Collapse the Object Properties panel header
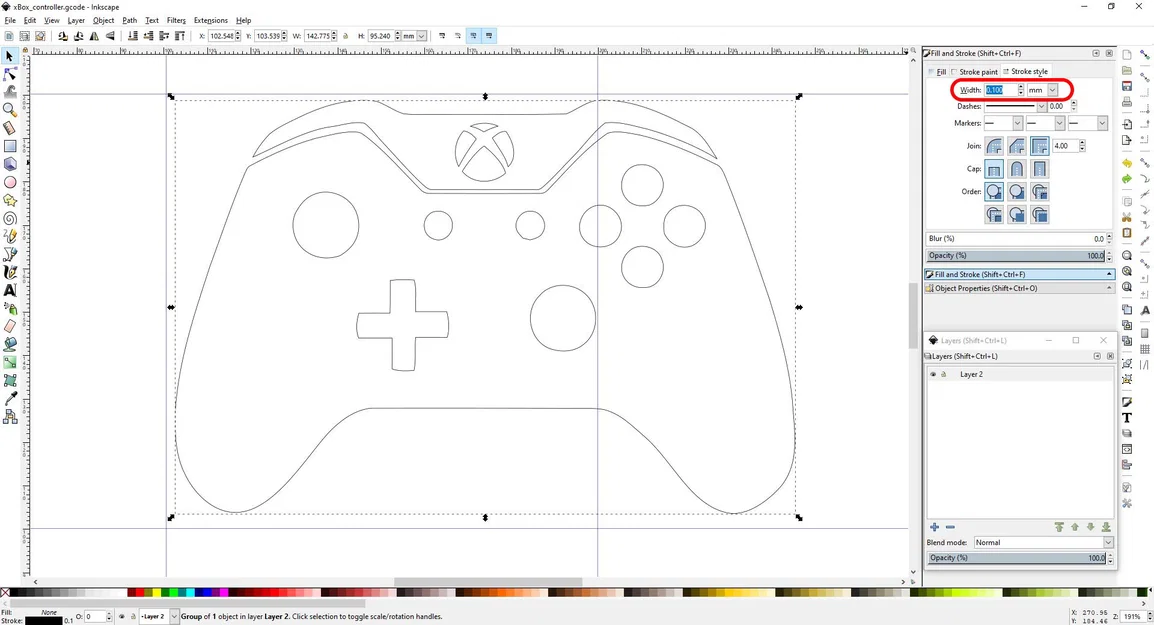The width and height of the screenshot is (1154, 625). (x=1019, y=289)
